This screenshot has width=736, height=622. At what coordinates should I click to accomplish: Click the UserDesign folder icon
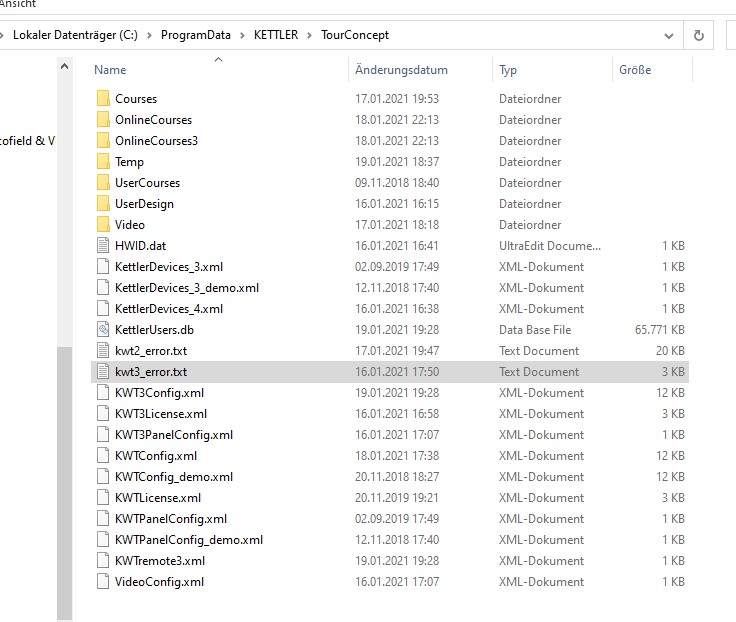[x=103, y=204]
